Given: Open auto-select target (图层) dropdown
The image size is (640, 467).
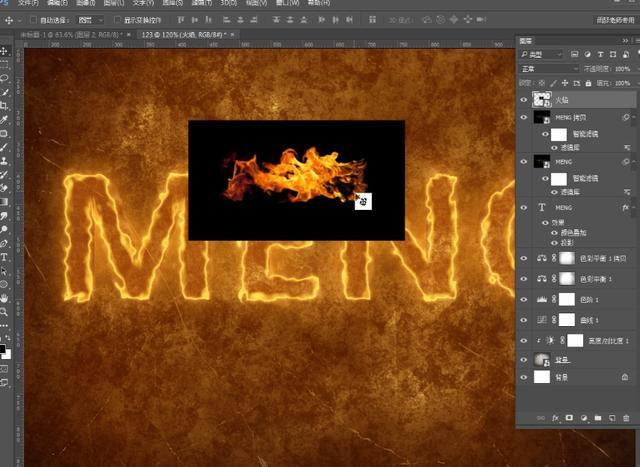Looking at the screenshot, I should (x=90, y=20).
